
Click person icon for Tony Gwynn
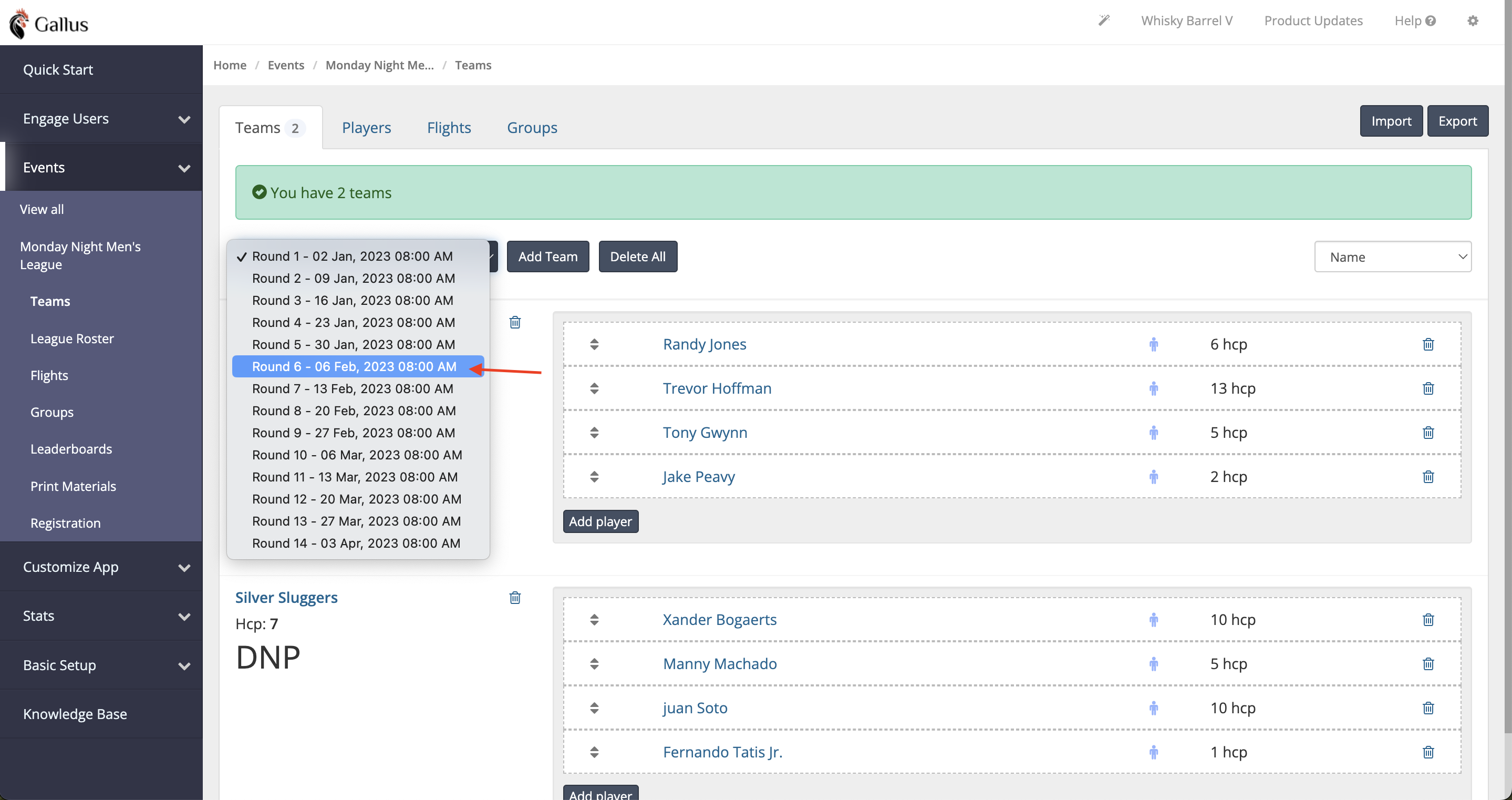click(1153, 432)
